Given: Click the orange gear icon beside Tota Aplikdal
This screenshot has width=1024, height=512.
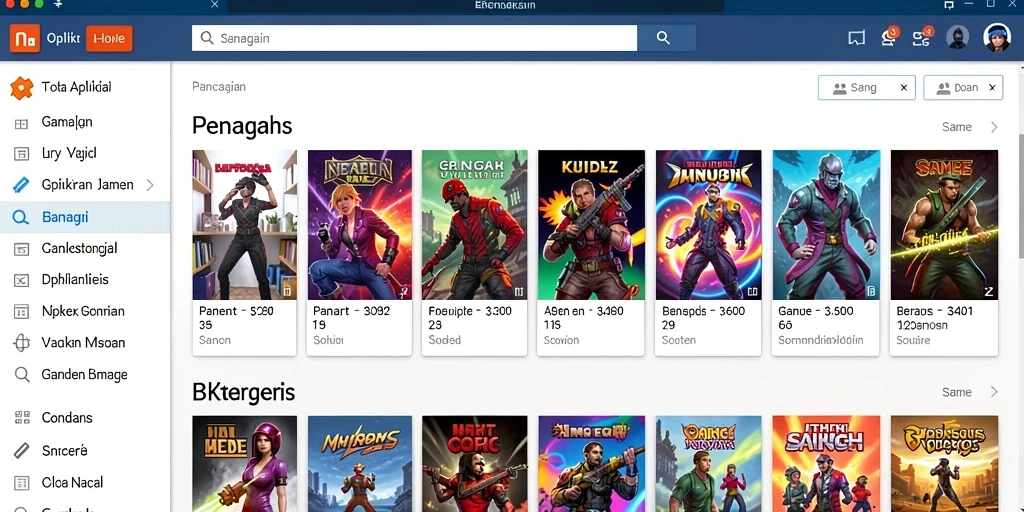Looking at the screenshot, I should click(22, 88).
